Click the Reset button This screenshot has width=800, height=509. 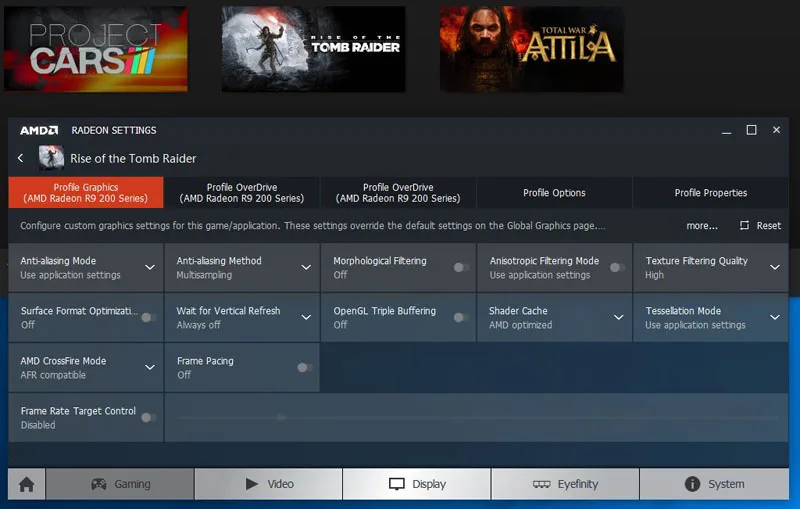coord(760,226)
